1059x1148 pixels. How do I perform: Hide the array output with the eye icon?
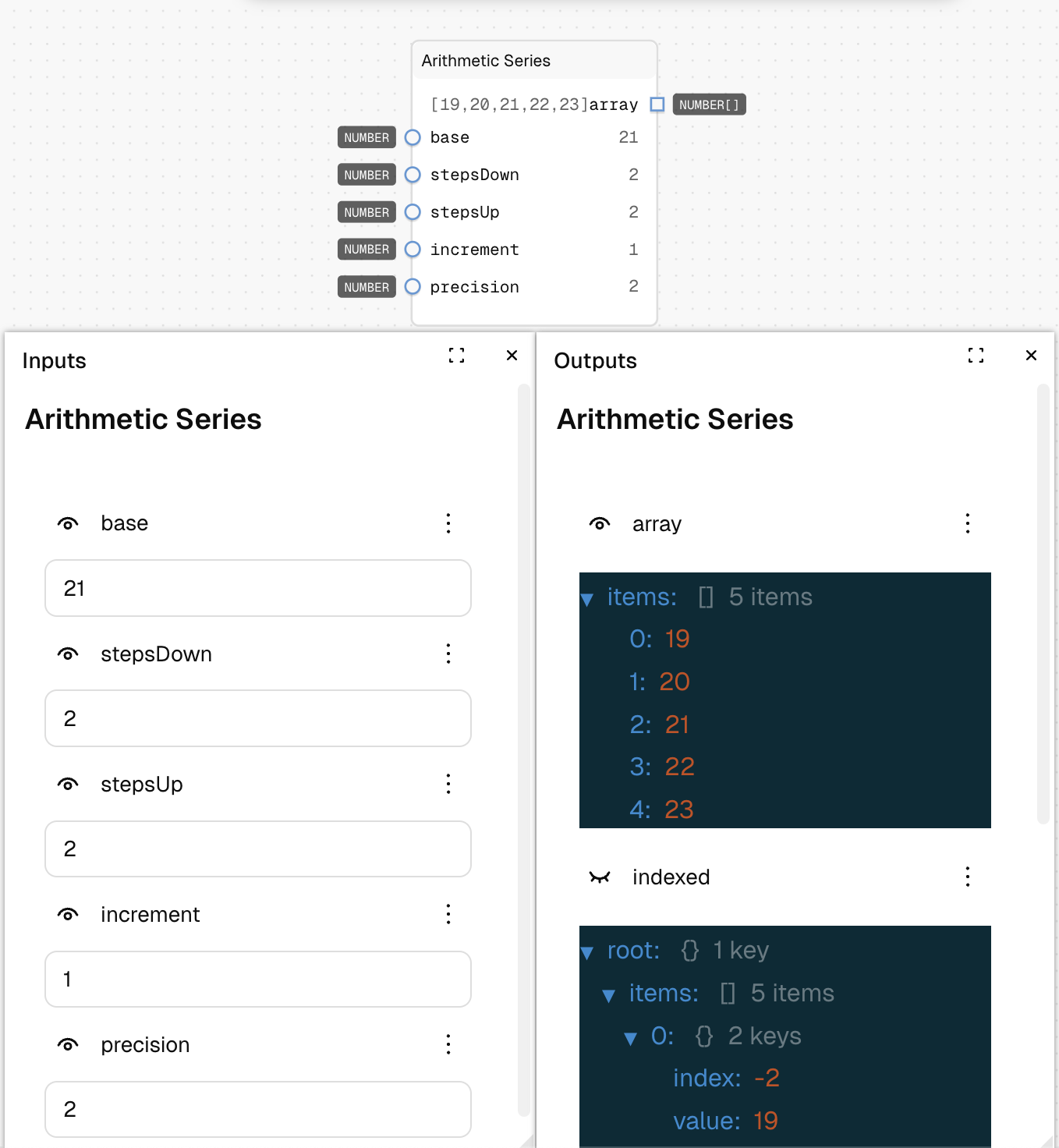(x=600, y=523)
